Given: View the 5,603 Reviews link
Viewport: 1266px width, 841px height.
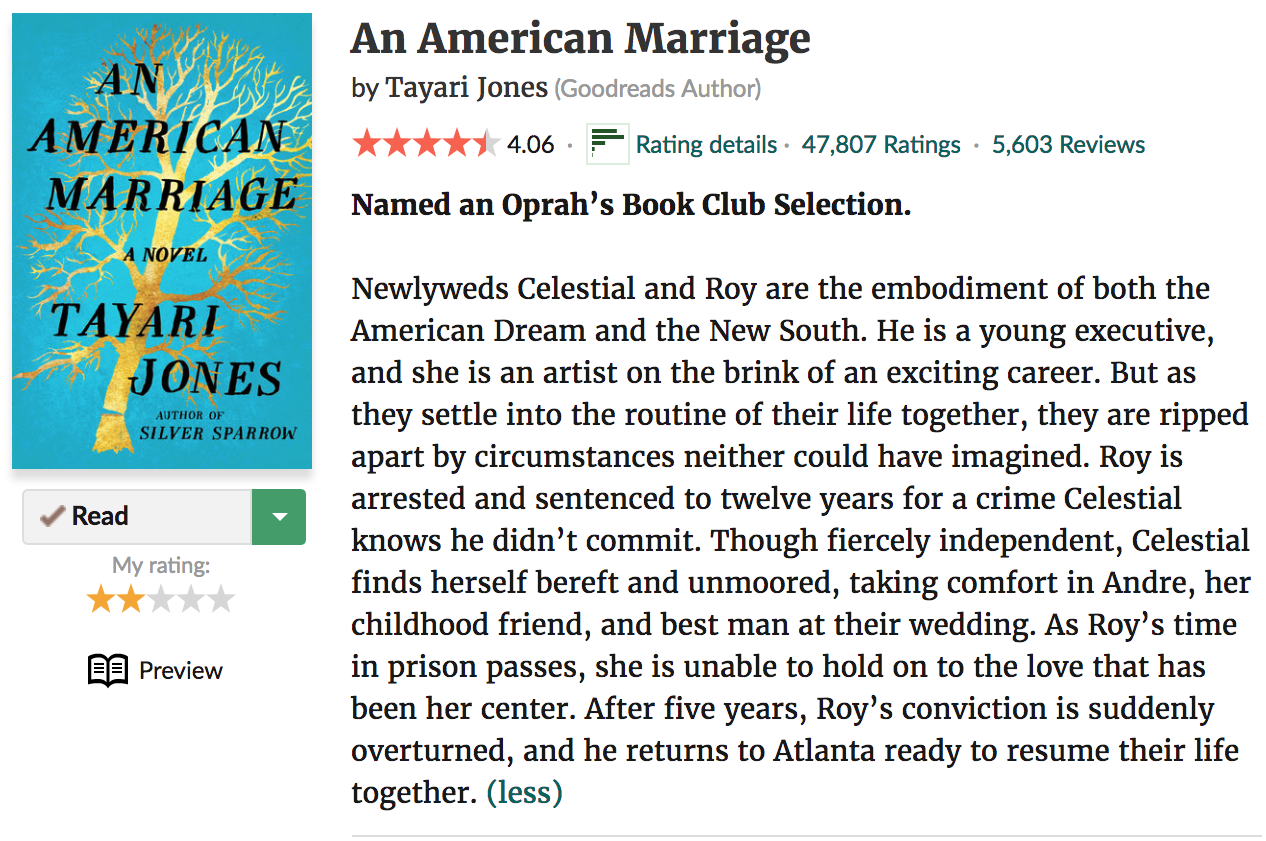Looking at the screenshot, I should pyautogui.click(x=1068, y=145).
